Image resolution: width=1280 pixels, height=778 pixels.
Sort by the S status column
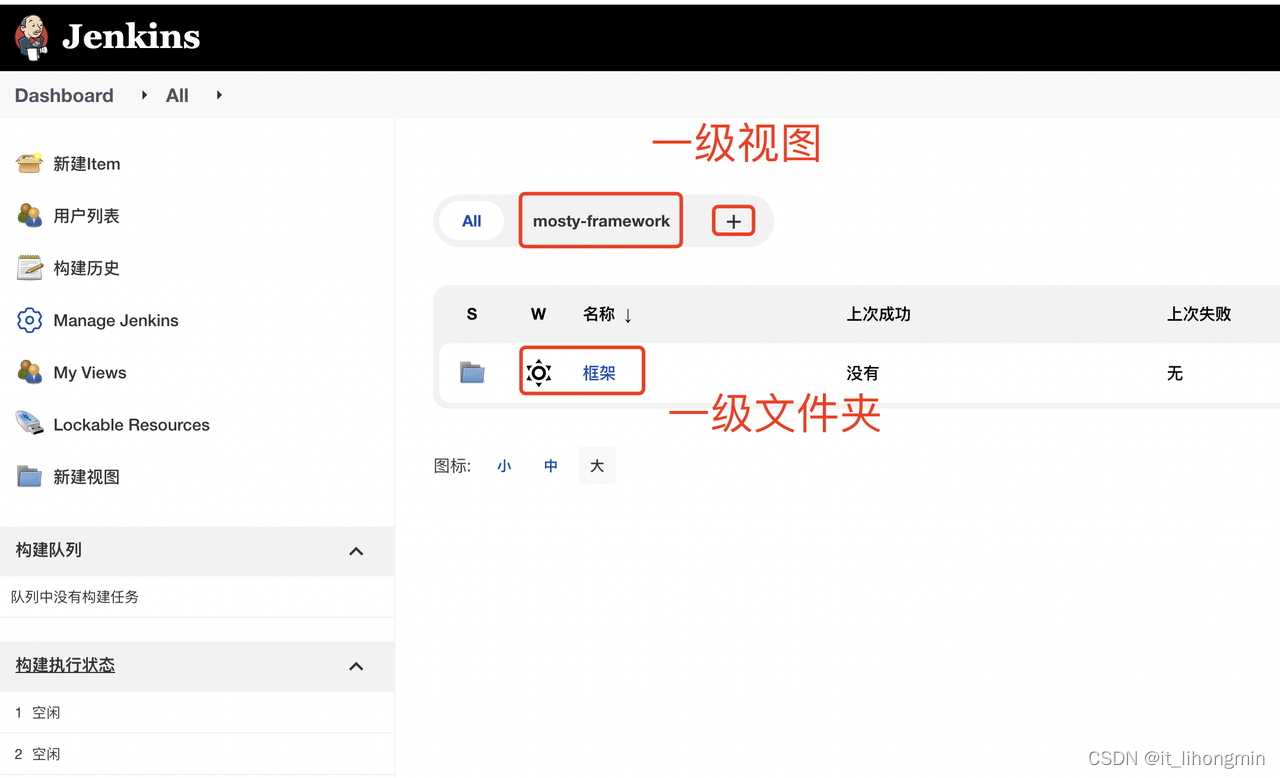point(472,314)
